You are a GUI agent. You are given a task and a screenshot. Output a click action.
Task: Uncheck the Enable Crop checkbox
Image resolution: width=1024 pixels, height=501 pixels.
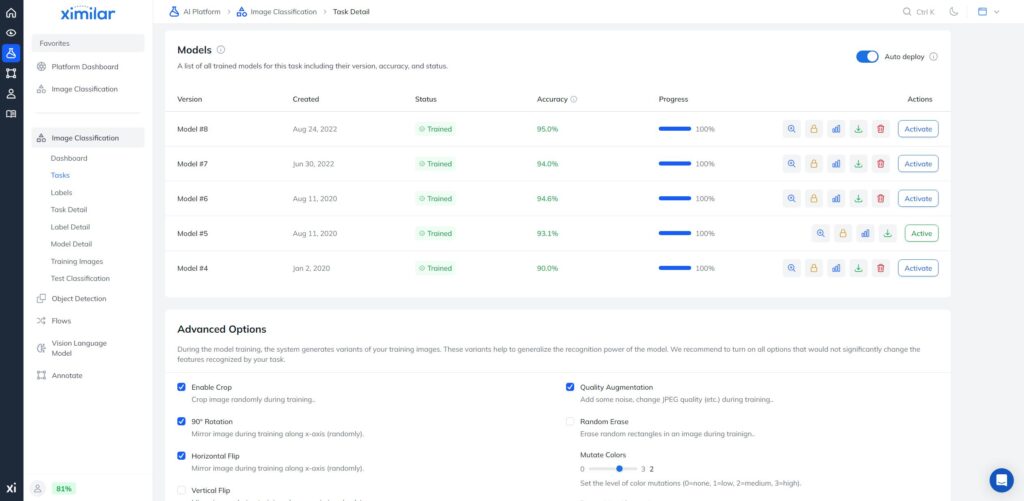[x=181, y=387]
